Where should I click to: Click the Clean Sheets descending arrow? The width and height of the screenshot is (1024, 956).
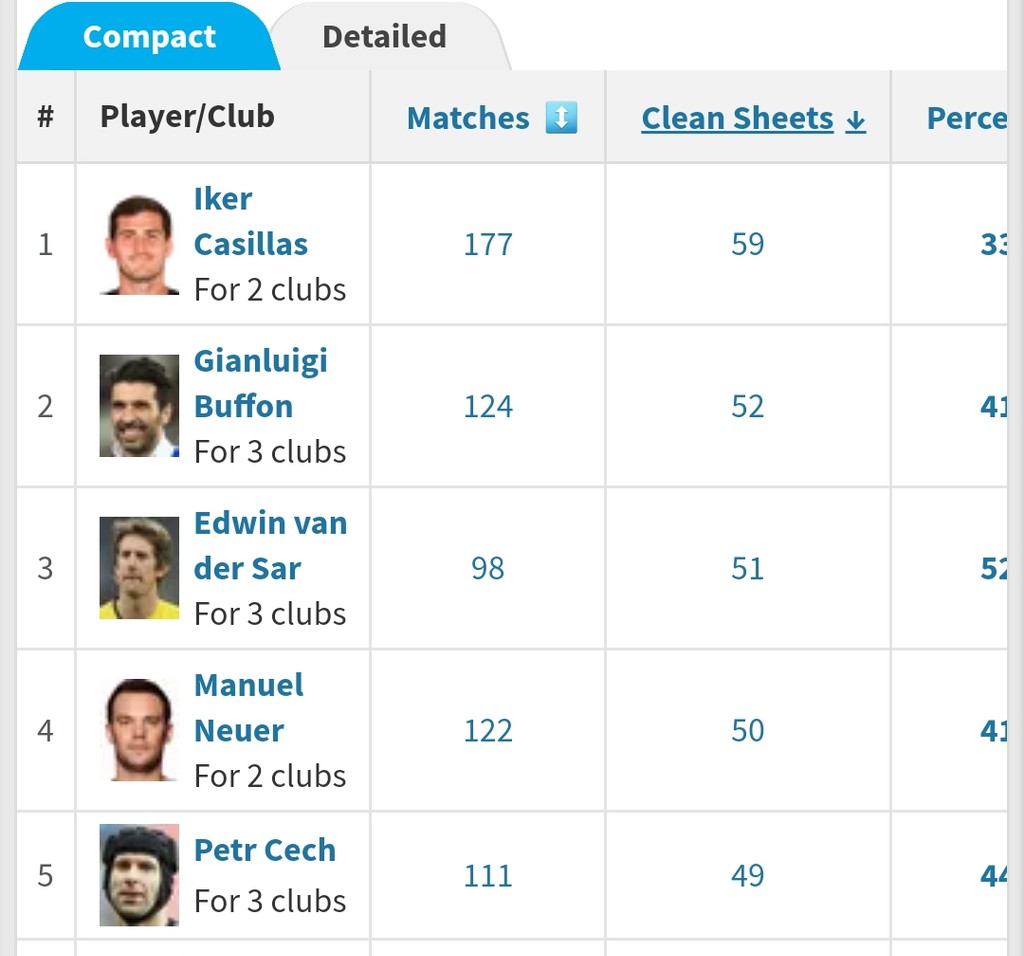pos(855,120)
